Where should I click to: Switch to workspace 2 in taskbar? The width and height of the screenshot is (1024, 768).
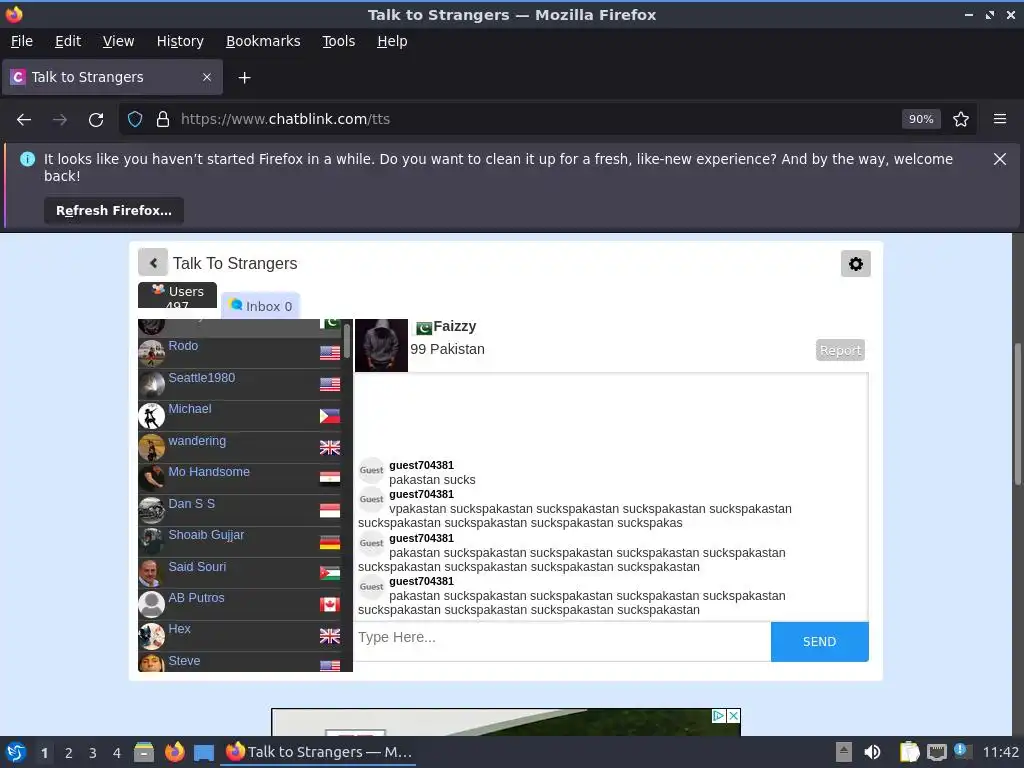69,753
